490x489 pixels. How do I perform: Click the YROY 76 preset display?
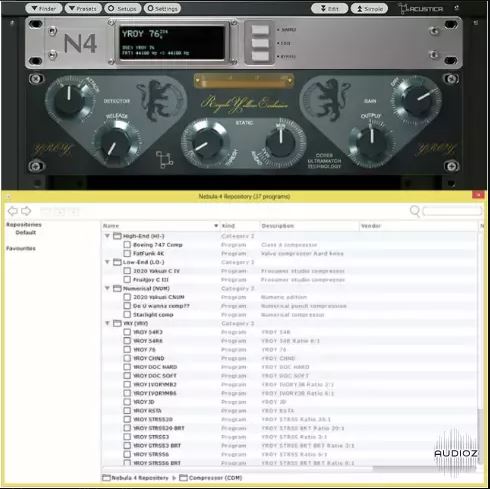[x=172, y=43]
